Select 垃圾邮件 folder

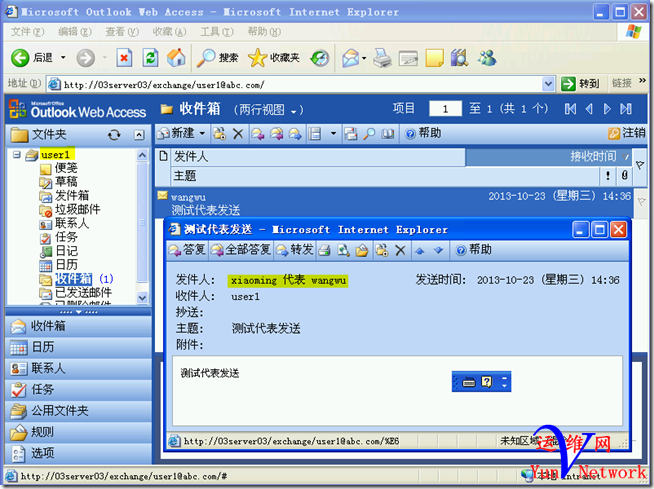[78, 209]
